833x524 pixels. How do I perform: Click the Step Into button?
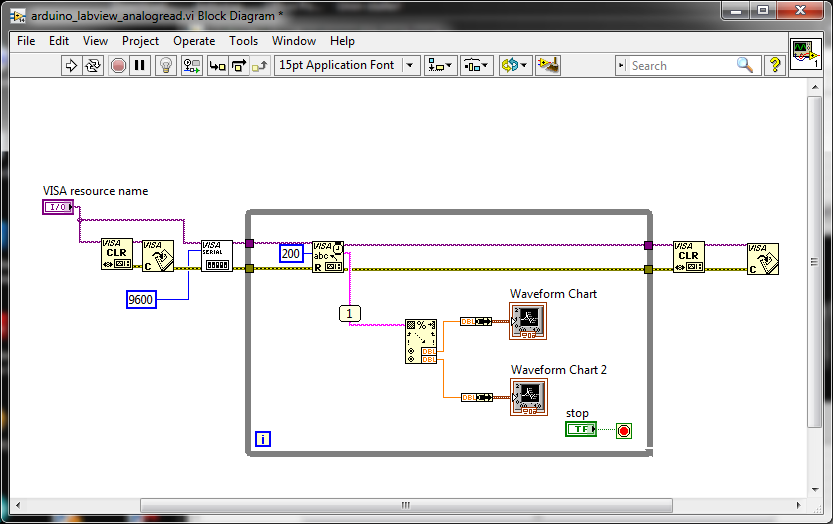point(217,65)
